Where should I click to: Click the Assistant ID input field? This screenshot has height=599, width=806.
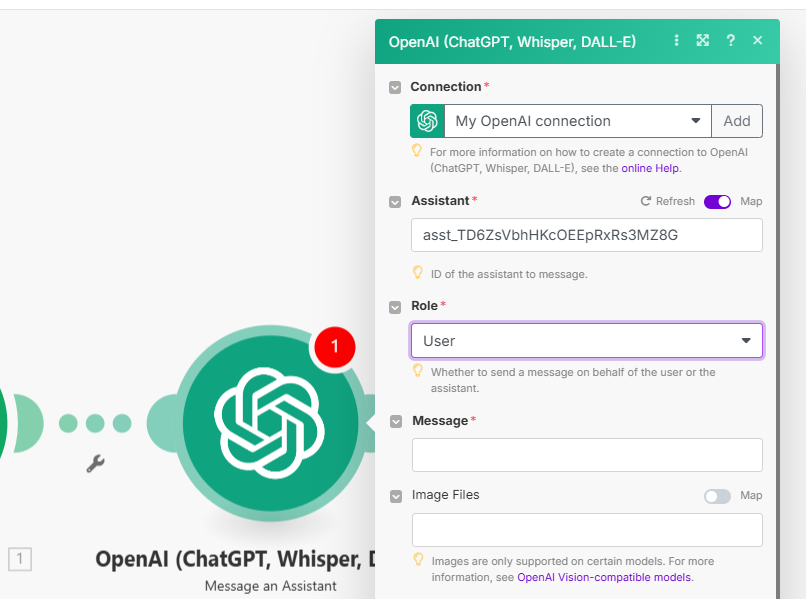click(x=587, y=235)
